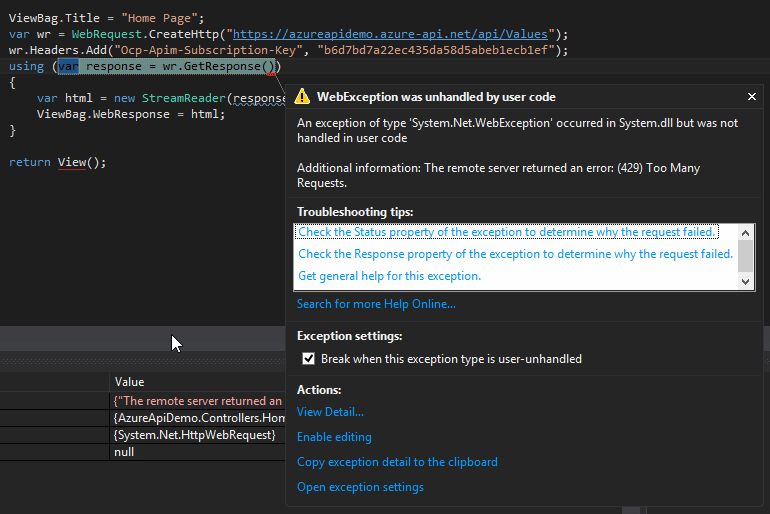
Task: Click the 'Troubleshooting tips:' heading
Action: (355, 212)
